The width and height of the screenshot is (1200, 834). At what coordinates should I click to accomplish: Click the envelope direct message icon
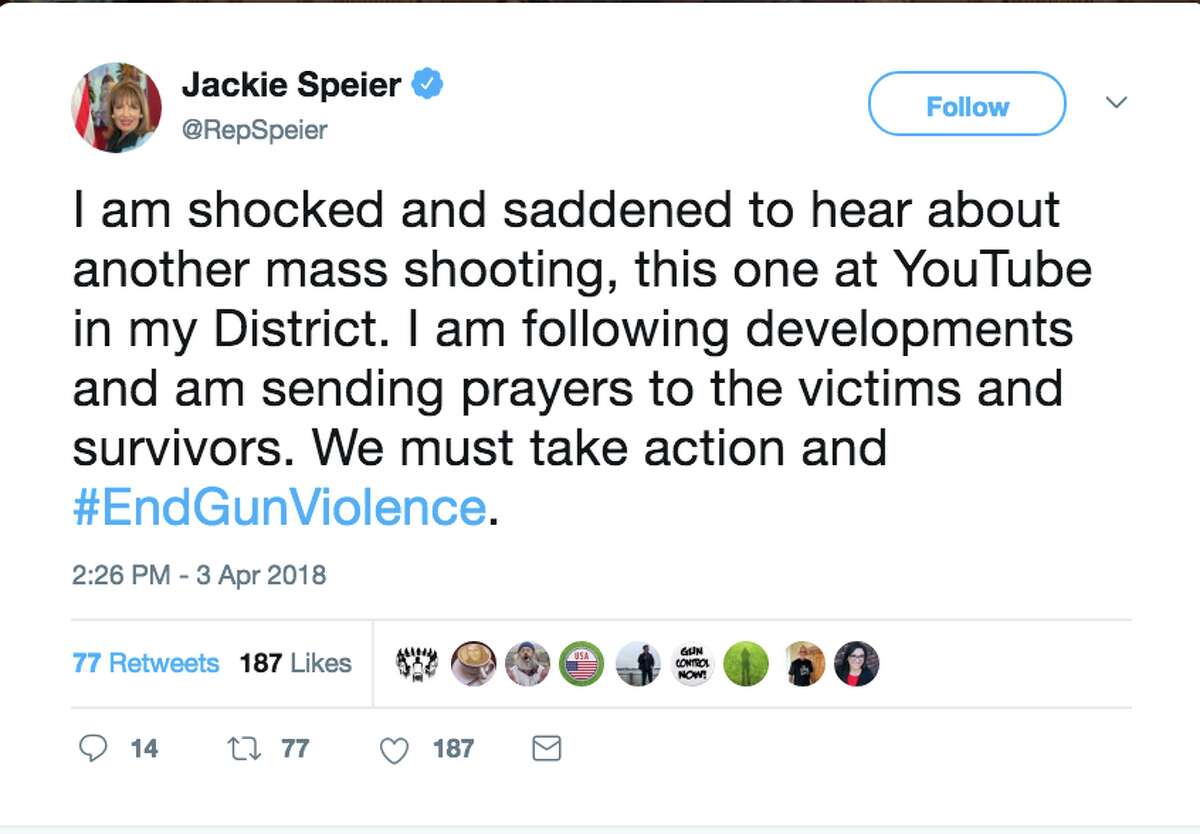[546, 748]
